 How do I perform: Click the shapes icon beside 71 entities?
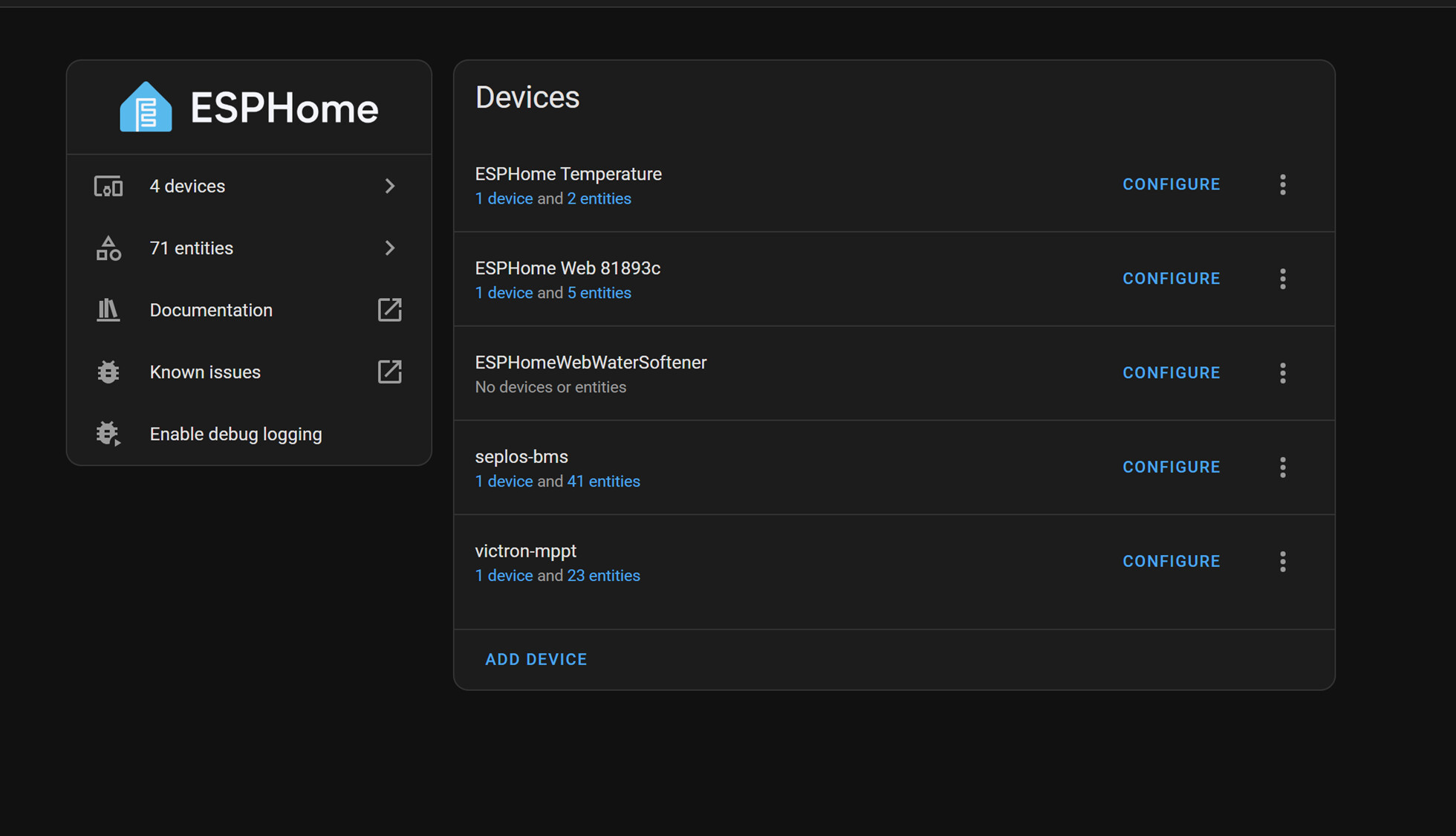108,248
